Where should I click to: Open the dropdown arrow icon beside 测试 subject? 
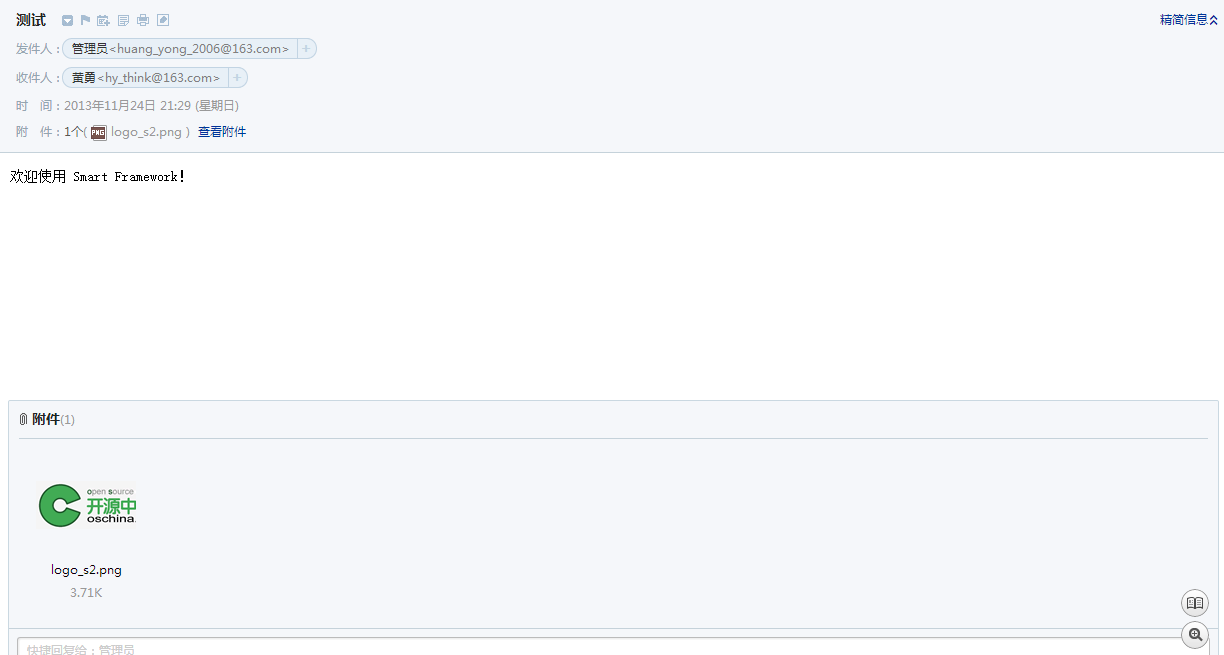67,20
